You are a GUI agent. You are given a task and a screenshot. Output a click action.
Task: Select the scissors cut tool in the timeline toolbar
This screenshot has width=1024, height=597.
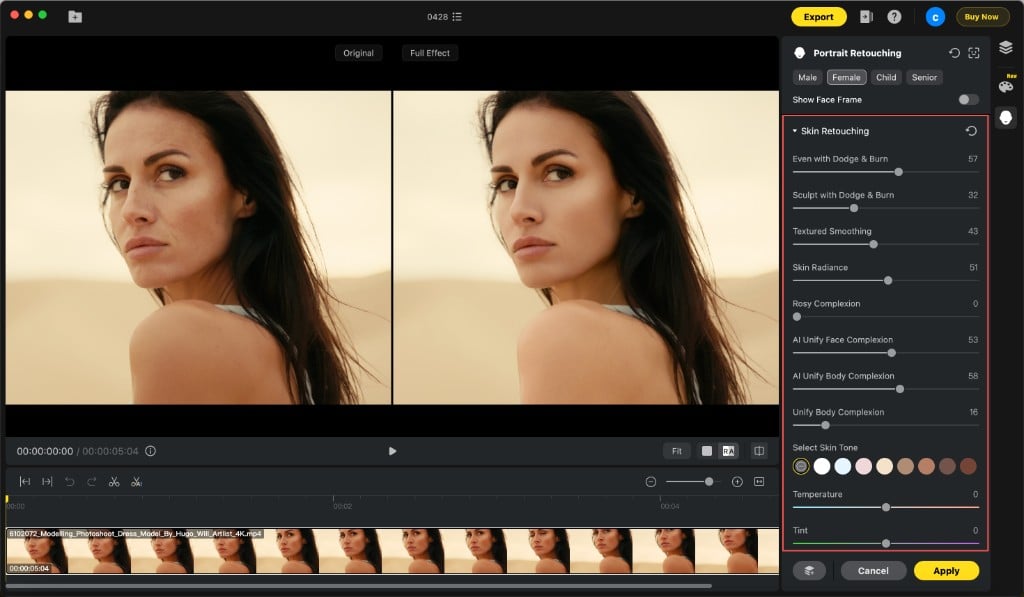(113, 482)
